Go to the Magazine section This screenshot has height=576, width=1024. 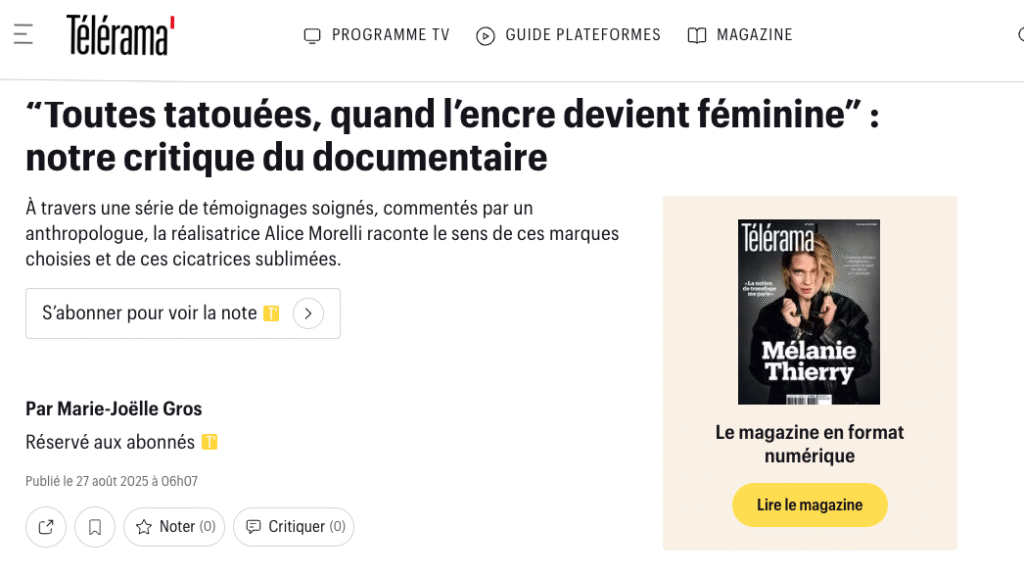tap(754, 36)
